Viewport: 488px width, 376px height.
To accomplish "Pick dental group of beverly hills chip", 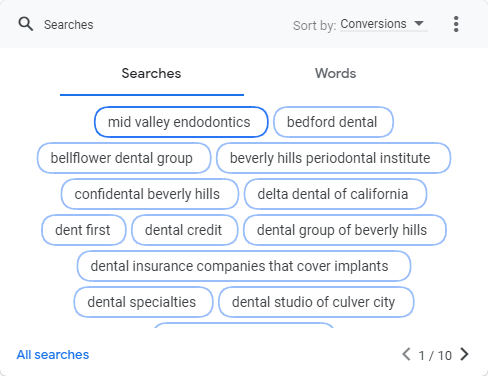I will pos(345,230).
